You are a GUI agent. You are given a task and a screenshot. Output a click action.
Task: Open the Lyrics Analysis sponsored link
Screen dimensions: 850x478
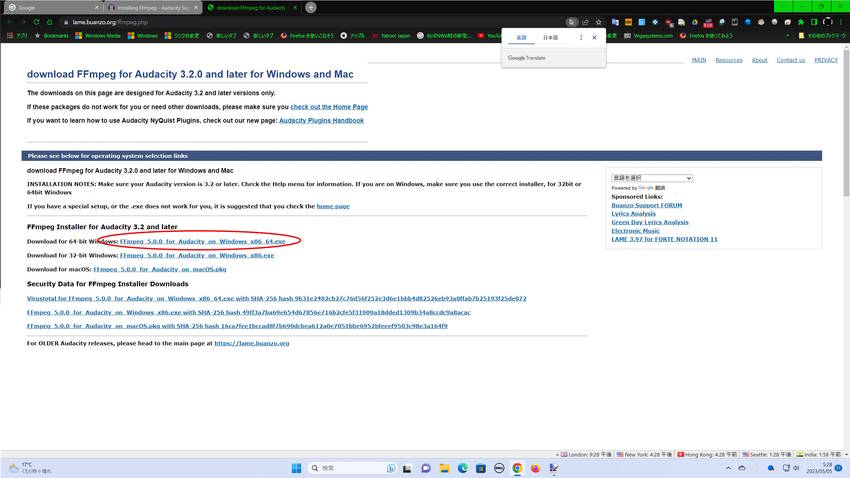pos(633,214)
